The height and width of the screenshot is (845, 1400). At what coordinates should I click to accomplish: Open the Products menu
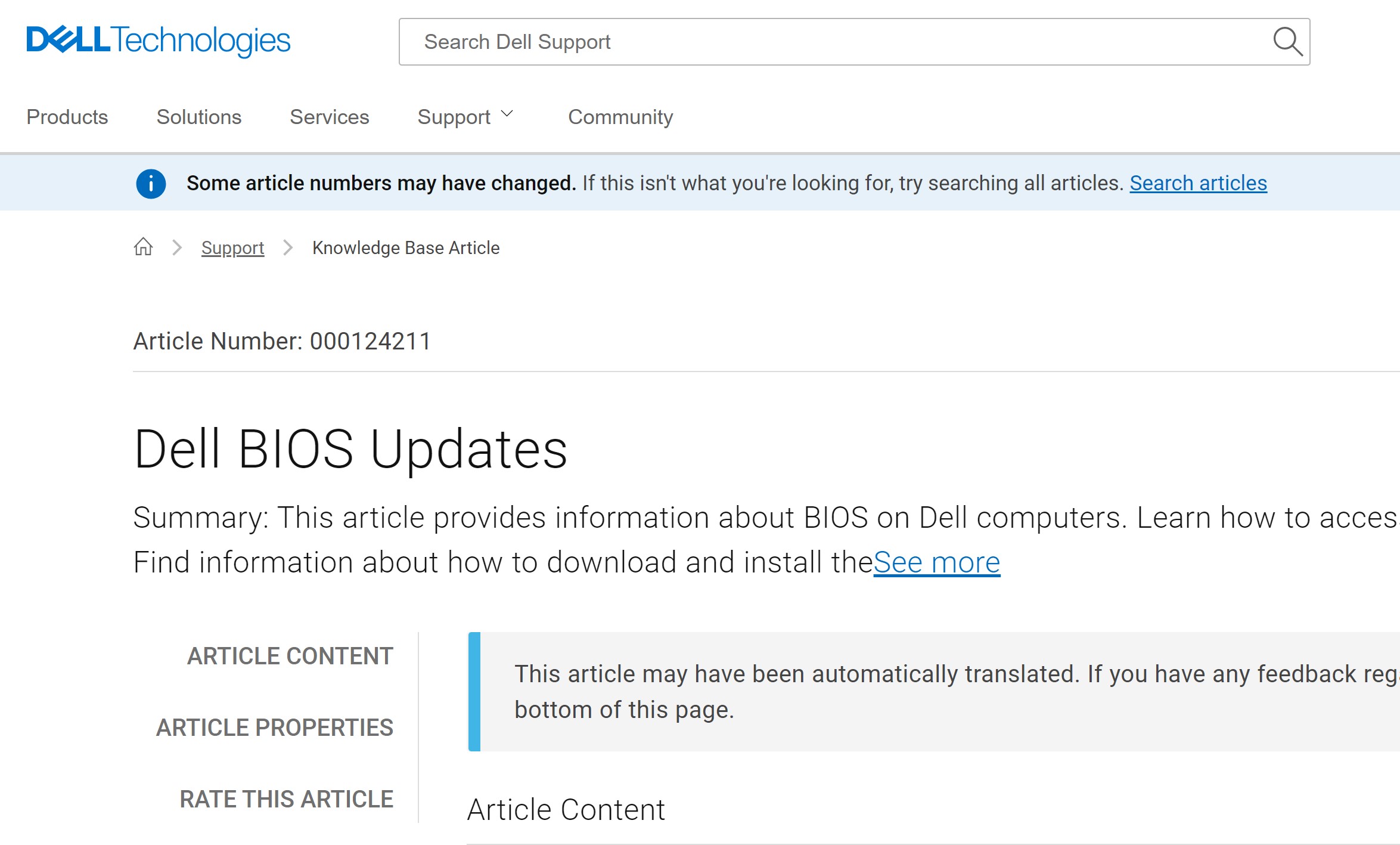point(67,117)
